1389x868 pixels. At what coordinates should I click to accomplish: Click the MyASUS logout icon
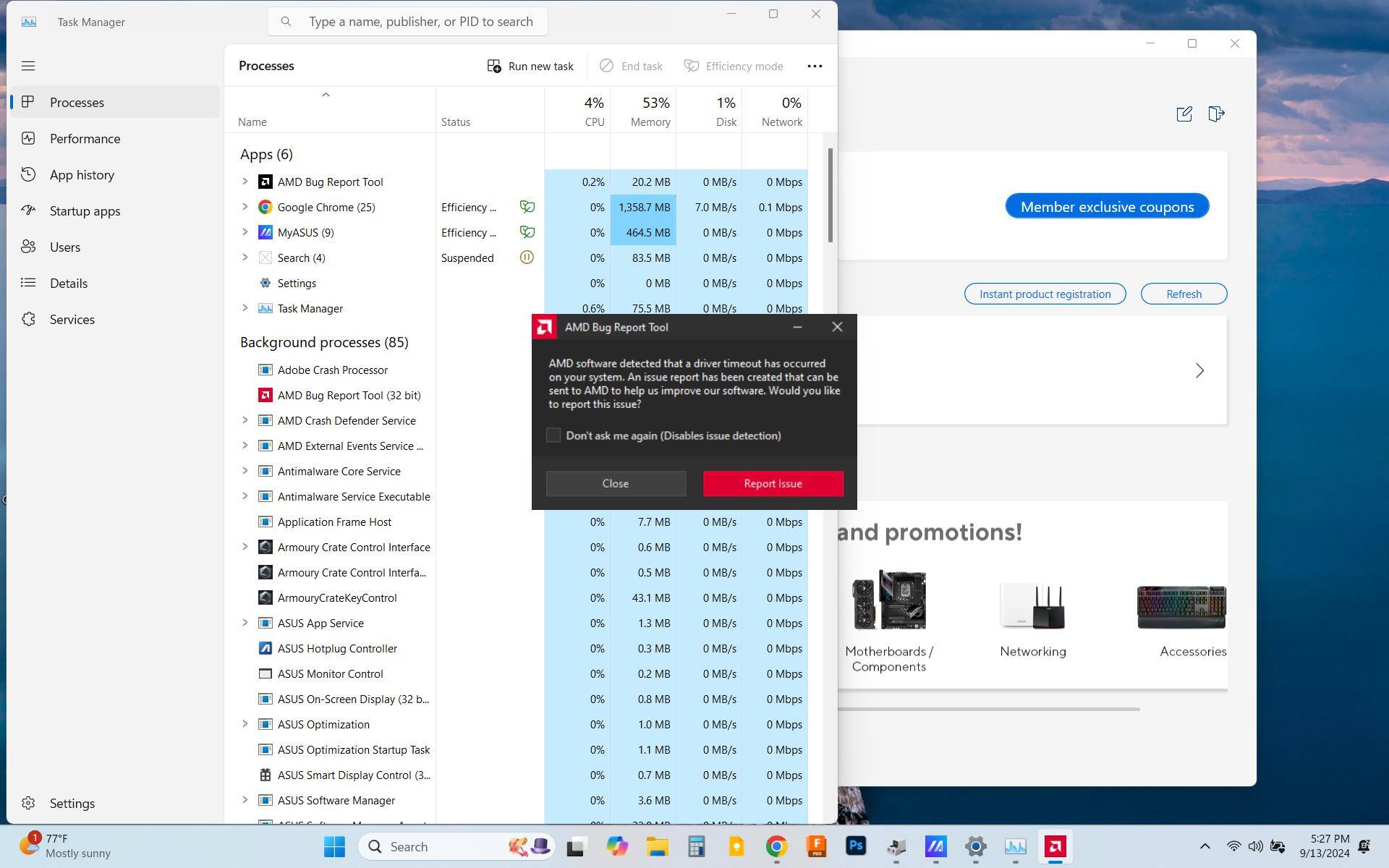pos(1216,114)
